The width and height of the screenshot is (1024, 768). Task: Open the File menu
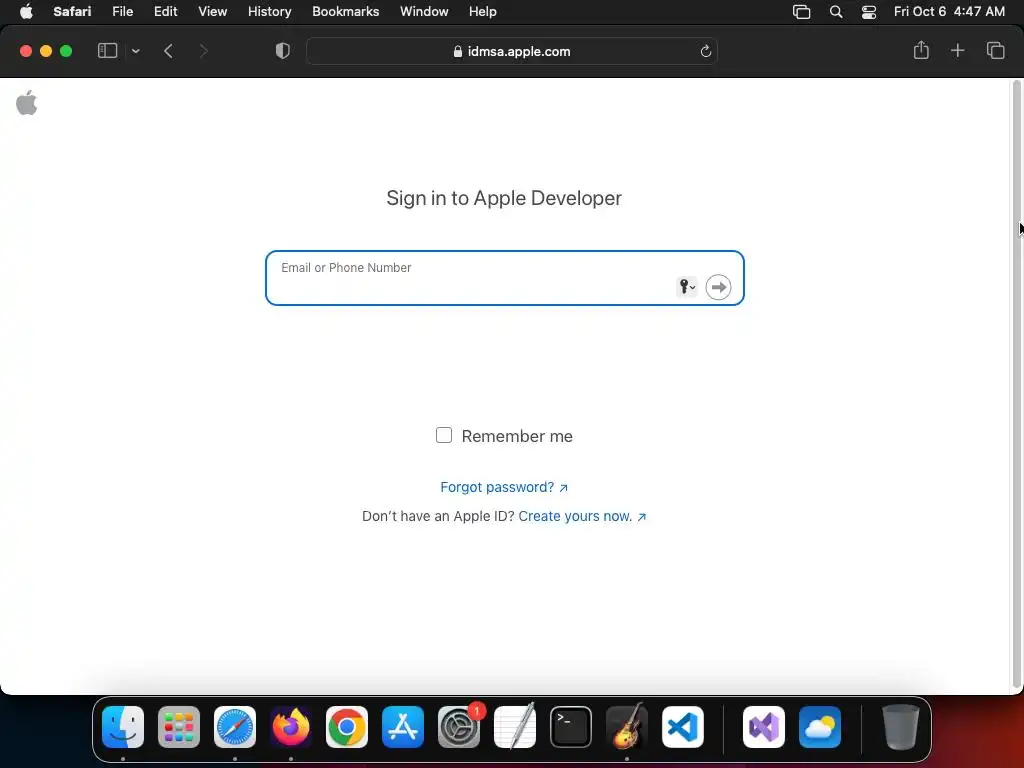tap(122, 11)
